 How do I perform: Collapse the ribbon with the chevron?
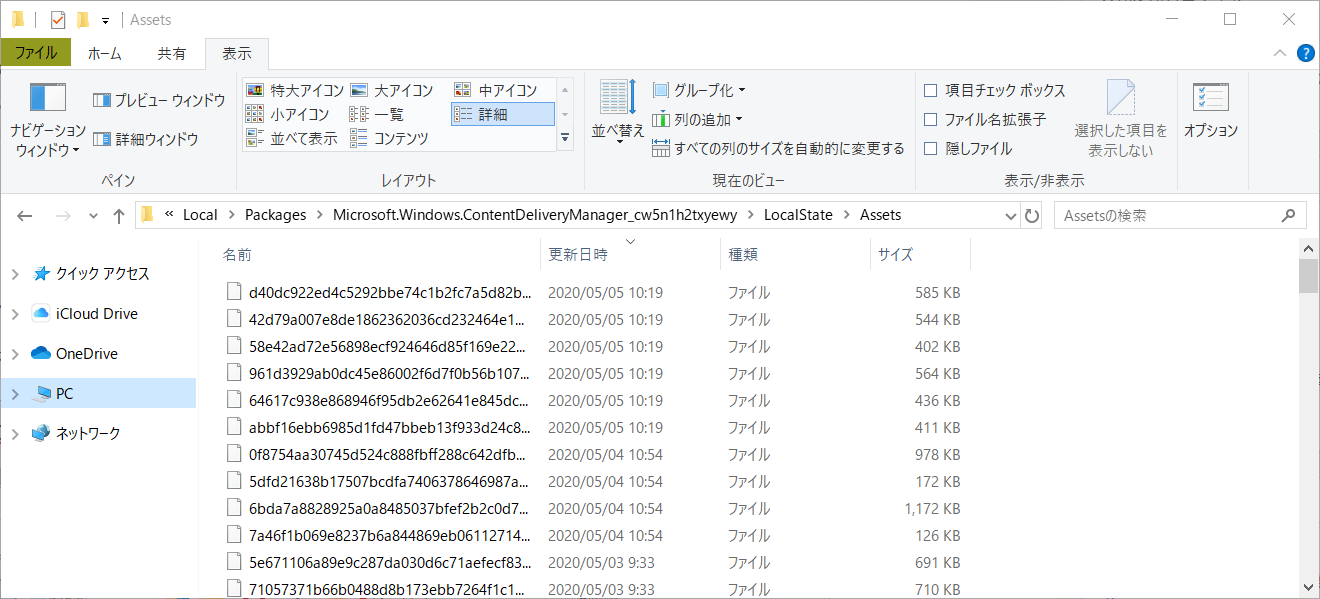pos(1280,53)
